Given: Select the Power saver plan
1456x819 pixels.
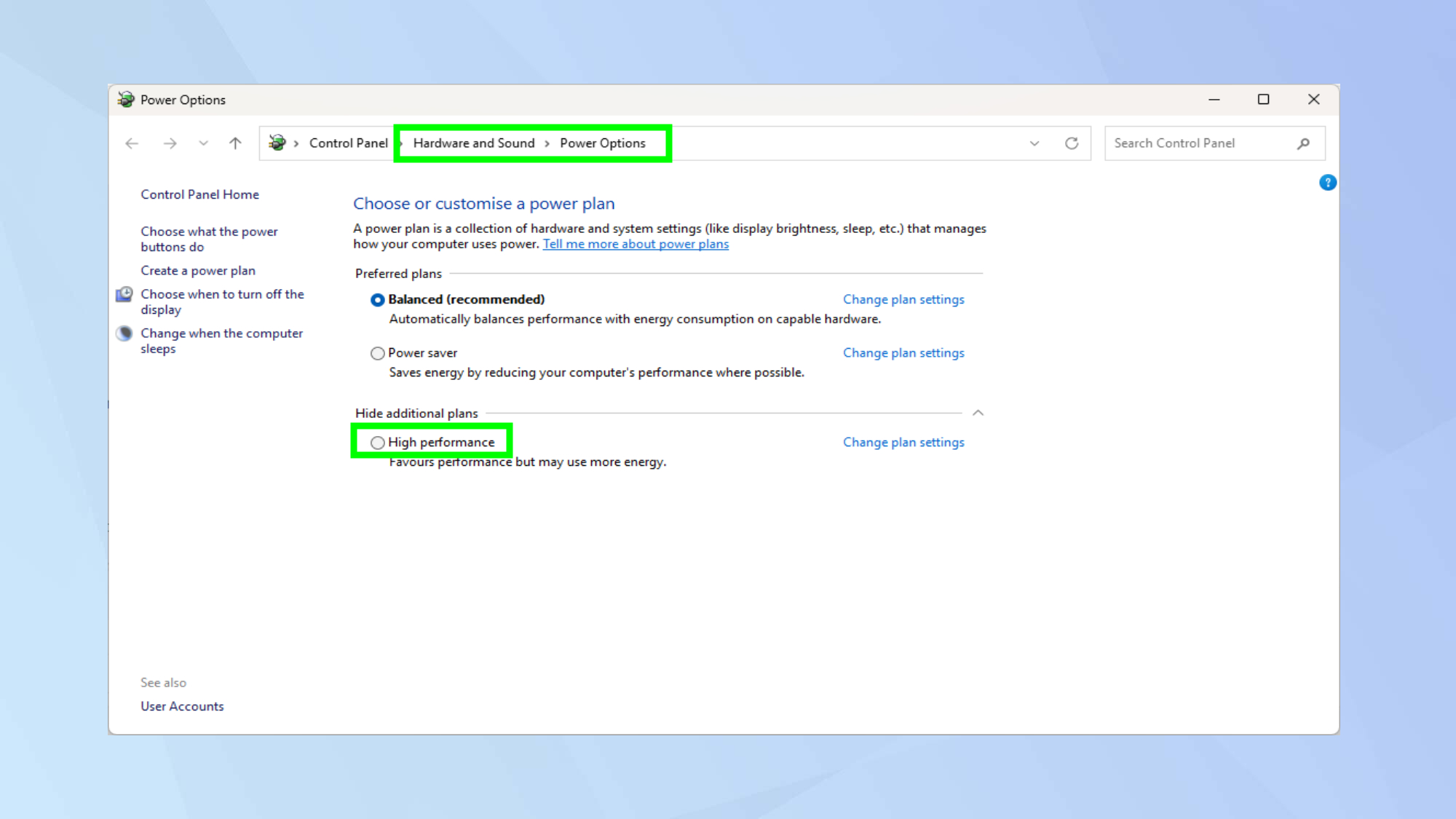Looking at the screenshot, I should click(x=378, y=353).
